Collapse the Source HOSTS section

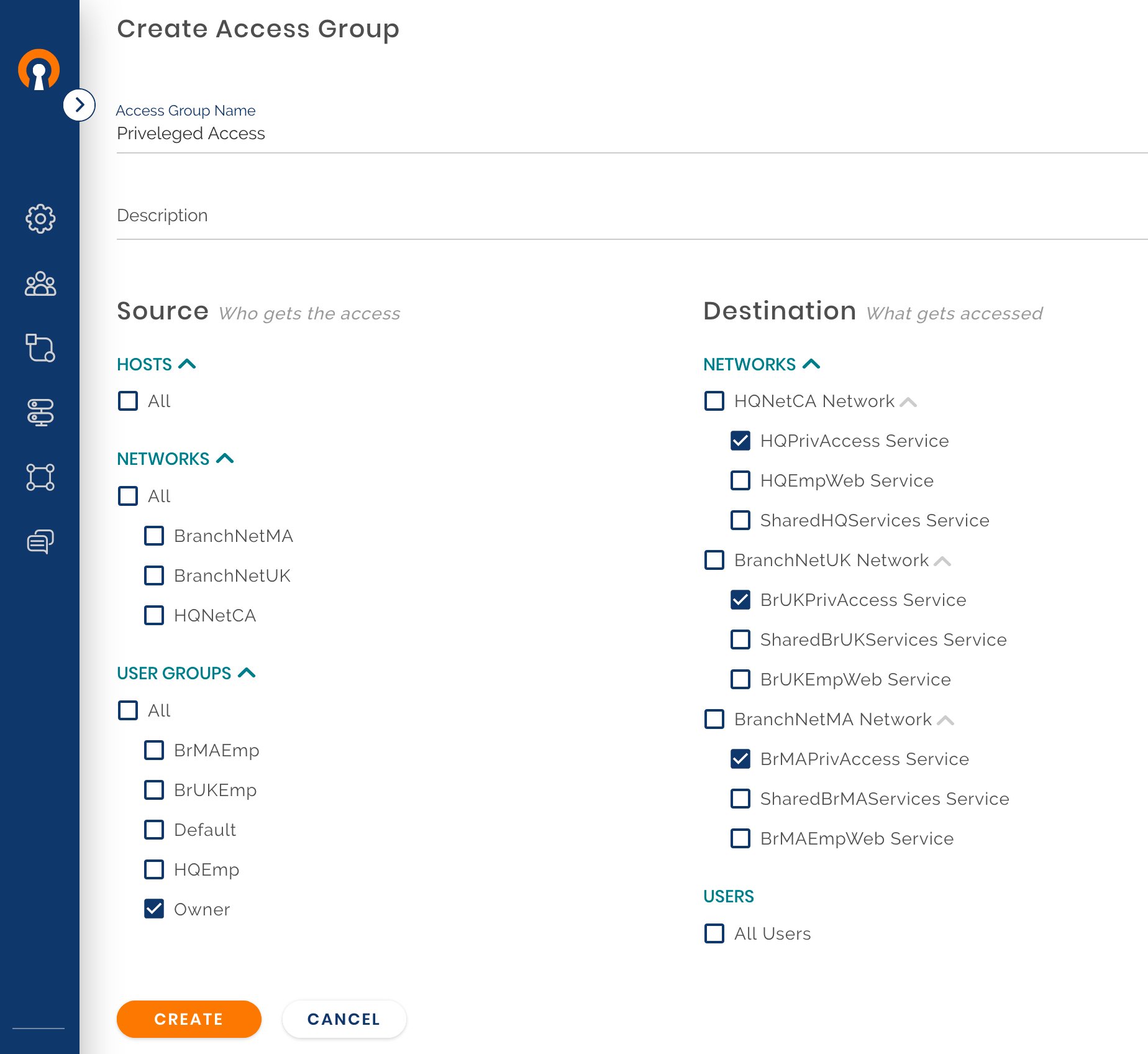point(187,364)
